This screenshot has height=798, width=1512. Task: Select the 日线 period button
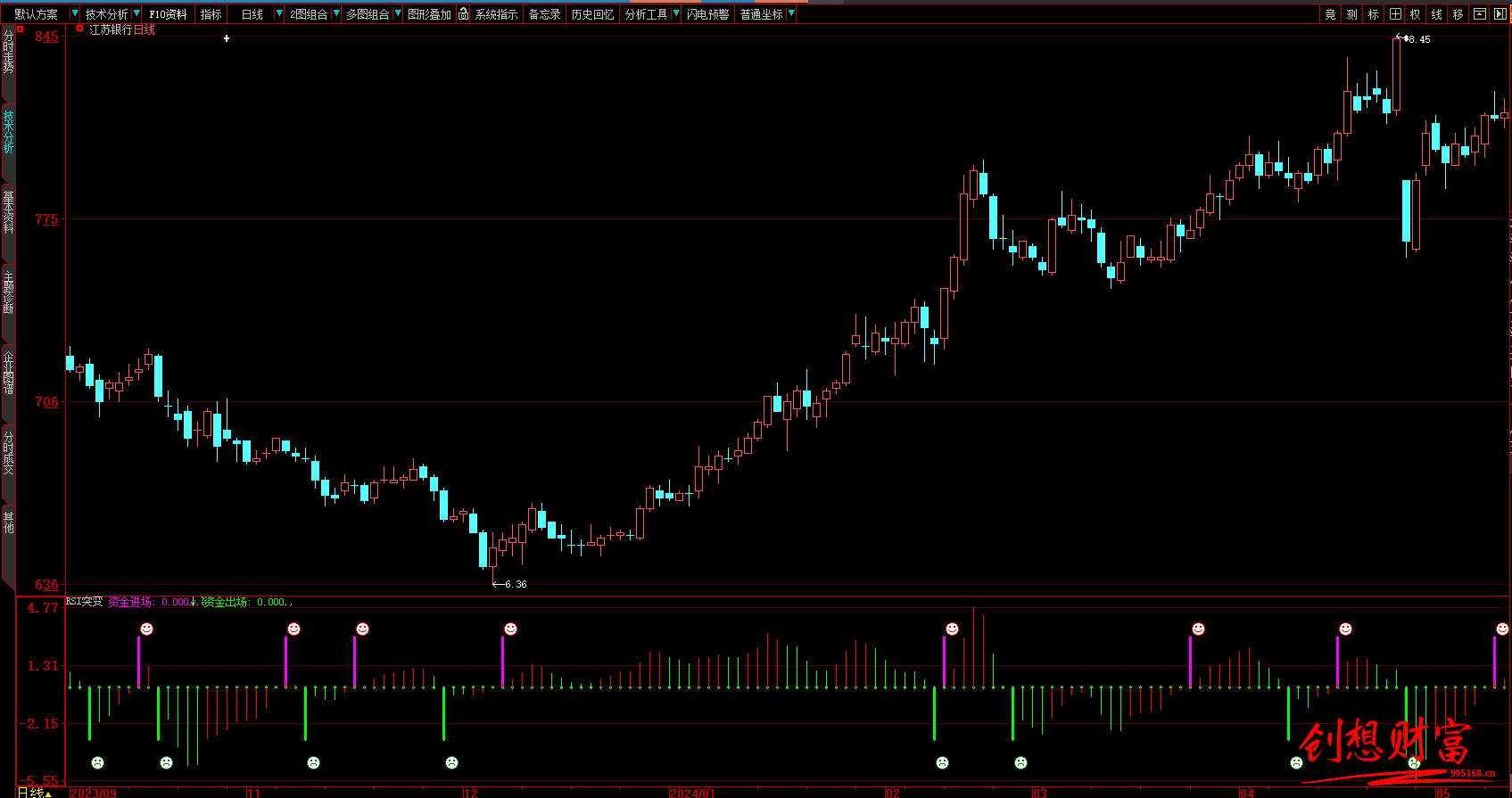coord(252,14)
